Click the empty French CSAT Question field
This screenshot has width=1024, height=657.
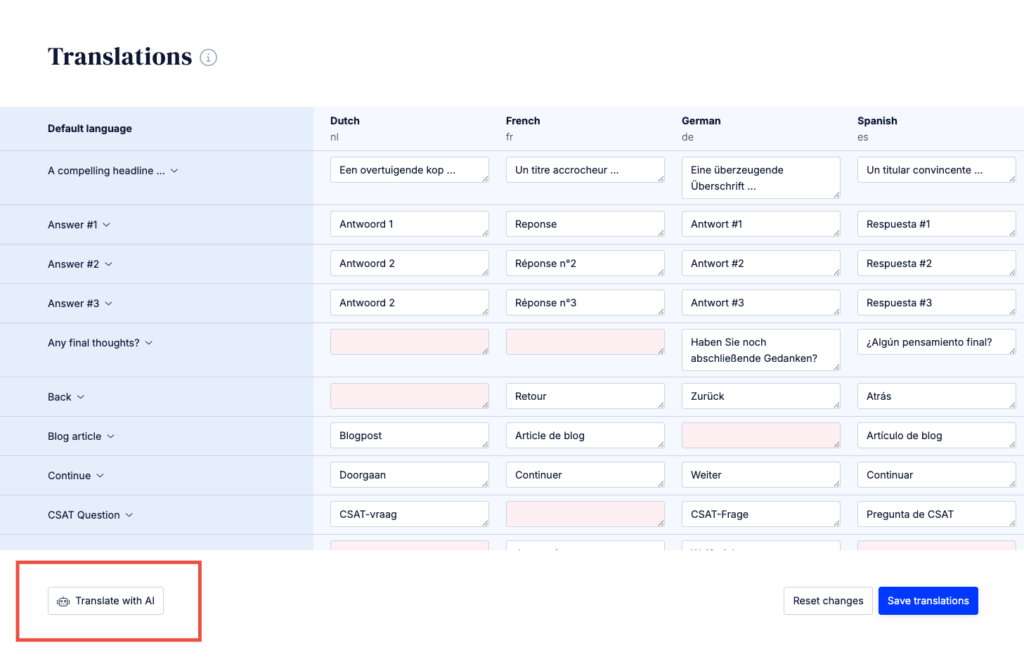585,514
